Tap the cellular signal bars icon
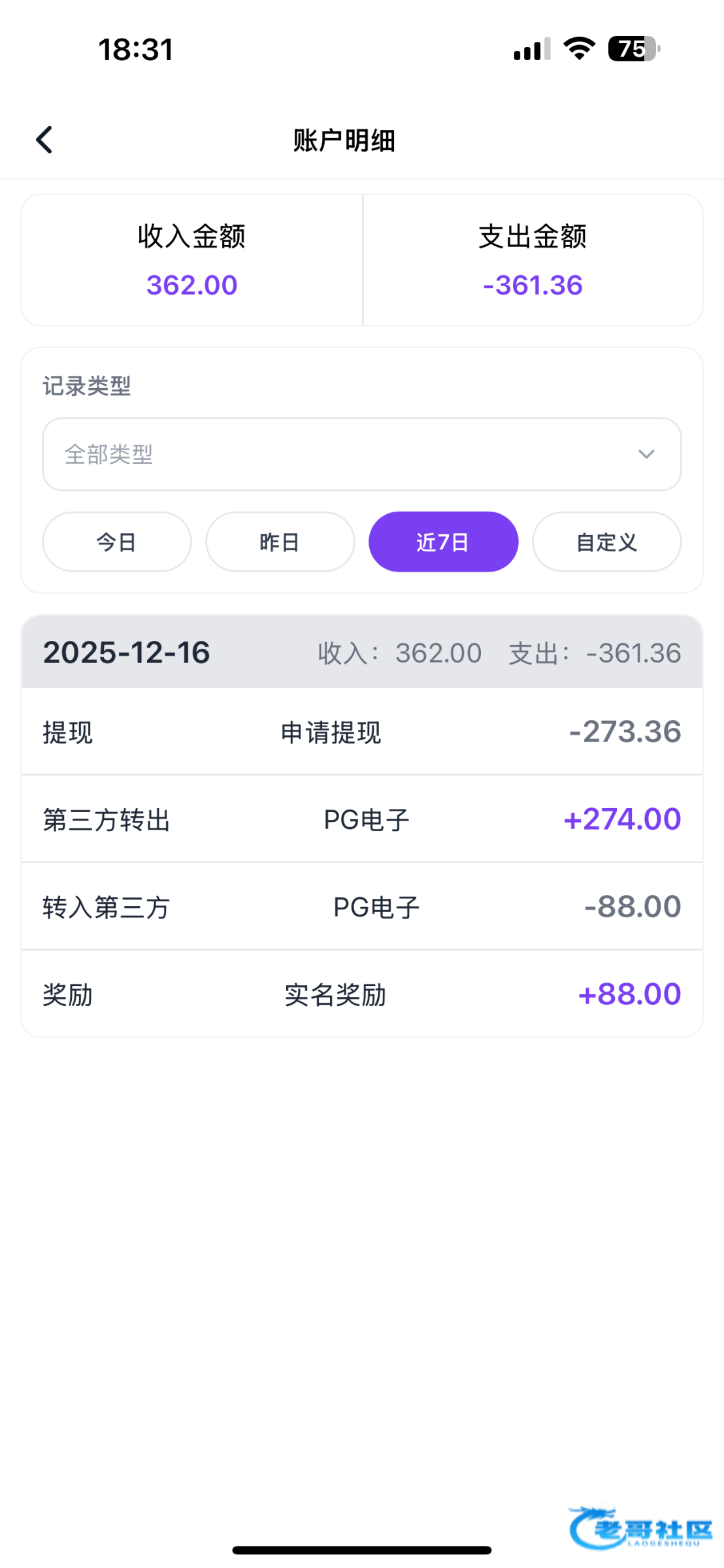The image size is (724, 1568). coord(532,50)
